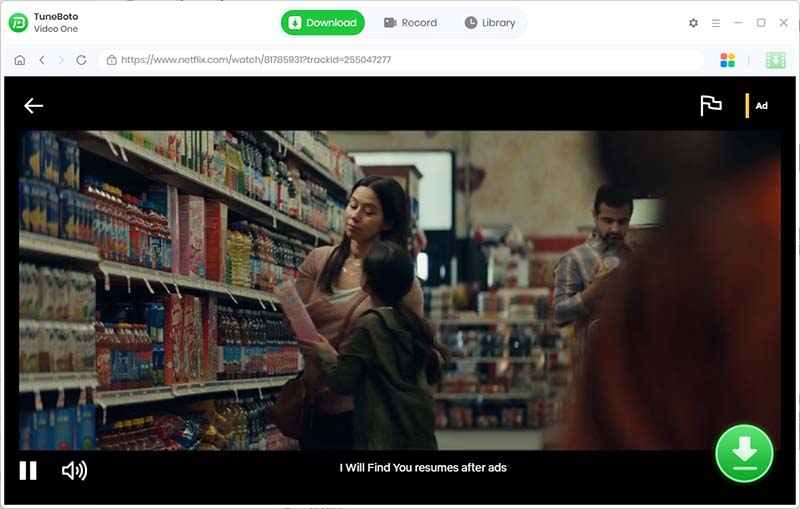Click the green video download queue icon
The width and height of the screenshot is (800, 509).
coord(776,60)
